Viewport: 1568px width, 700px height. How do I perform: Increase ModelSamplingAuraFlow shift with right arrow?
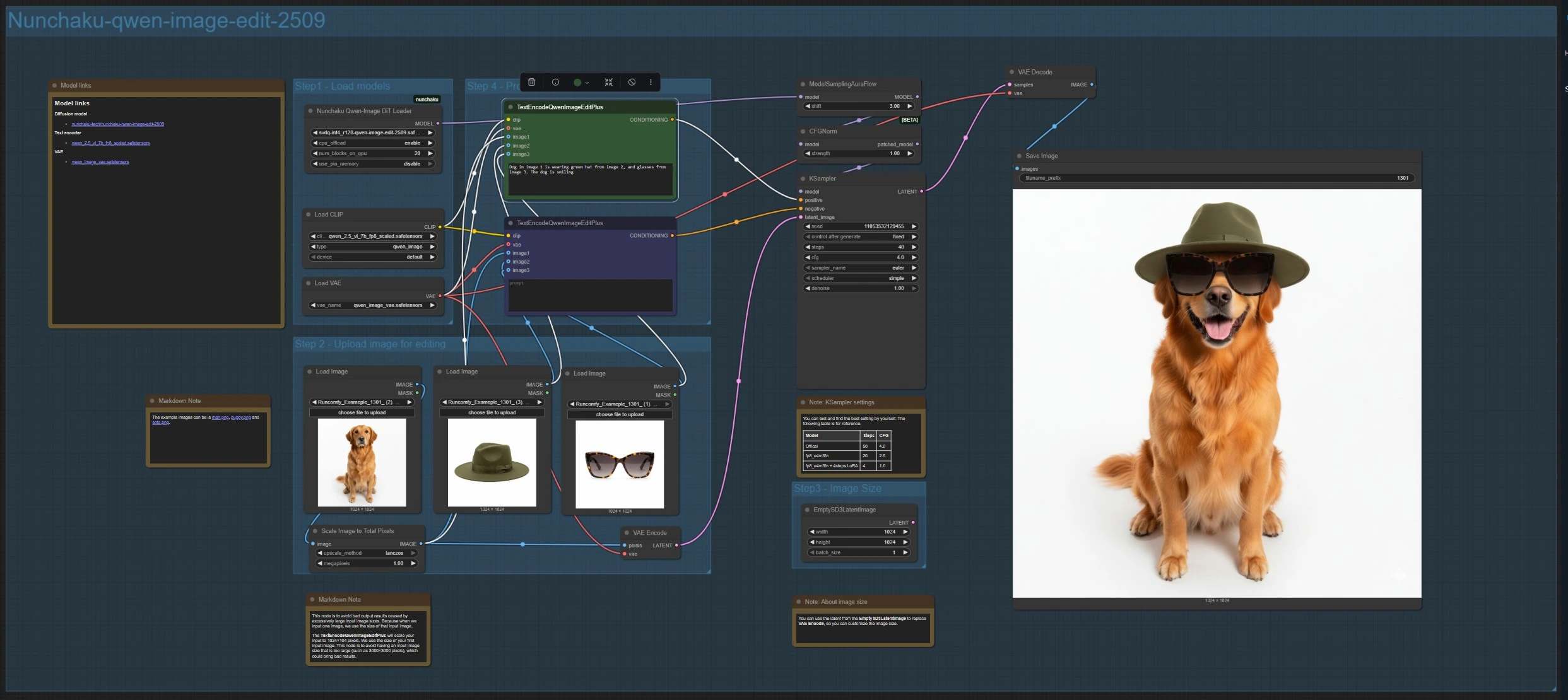909,106
